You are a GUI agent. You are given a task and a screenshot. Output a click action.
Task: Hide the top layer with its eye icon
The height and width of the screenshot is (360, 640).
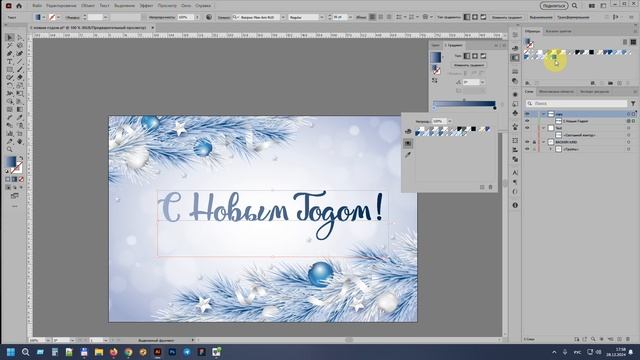(527, 114)
